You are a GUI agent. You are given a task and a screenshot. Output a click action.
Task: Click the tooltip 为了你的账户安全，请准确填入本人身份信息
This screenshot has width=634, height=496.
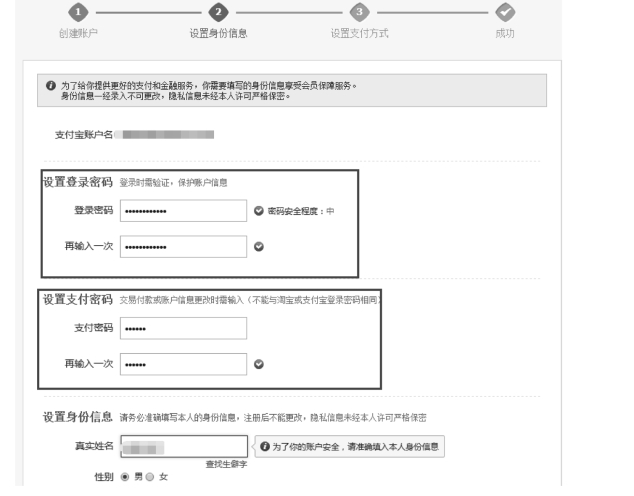[350, 446]
